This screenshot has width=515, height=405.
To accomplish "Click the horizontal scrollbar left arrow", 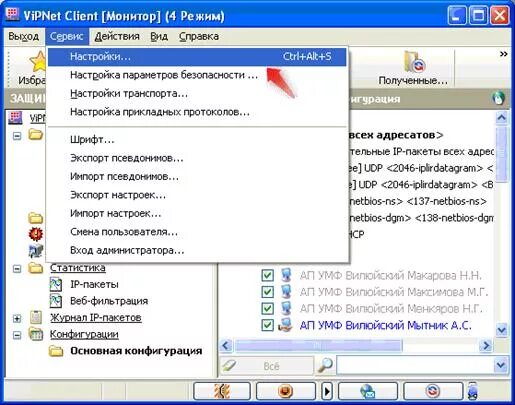I will pos(226,345).
